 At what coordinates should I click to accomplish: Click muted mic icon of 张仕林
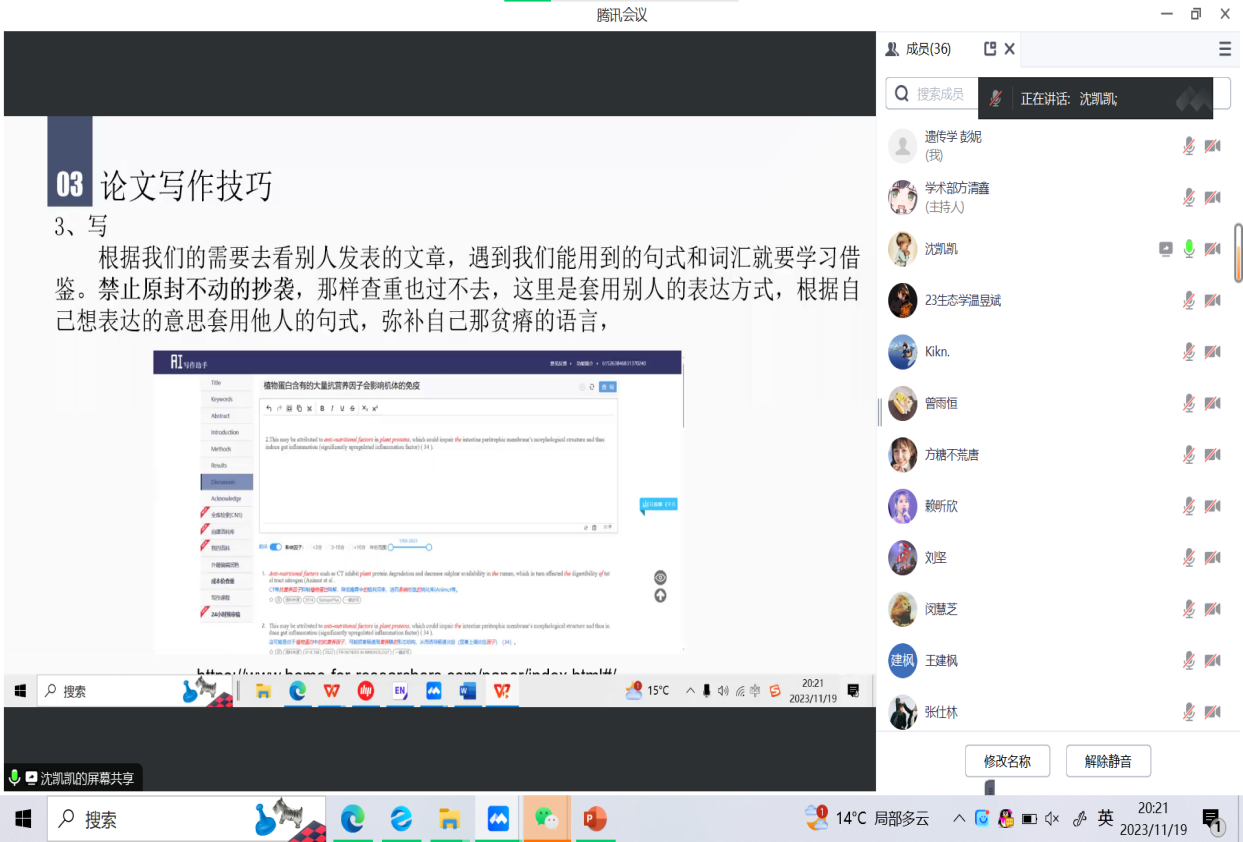pyautogui.click(x=1188, y=712)
